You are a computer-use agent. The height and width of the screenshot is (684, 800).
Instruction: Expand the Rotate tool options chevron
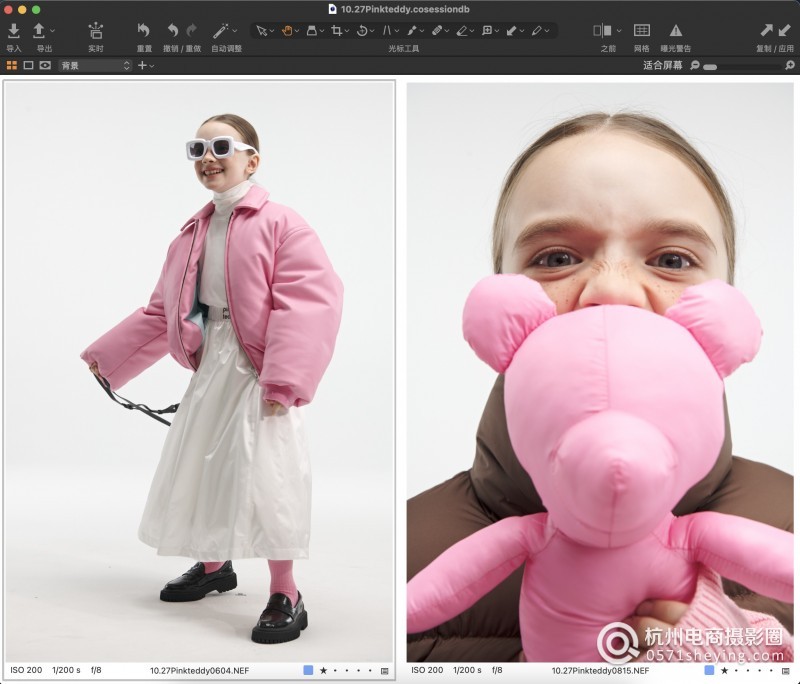click(372, 32)
